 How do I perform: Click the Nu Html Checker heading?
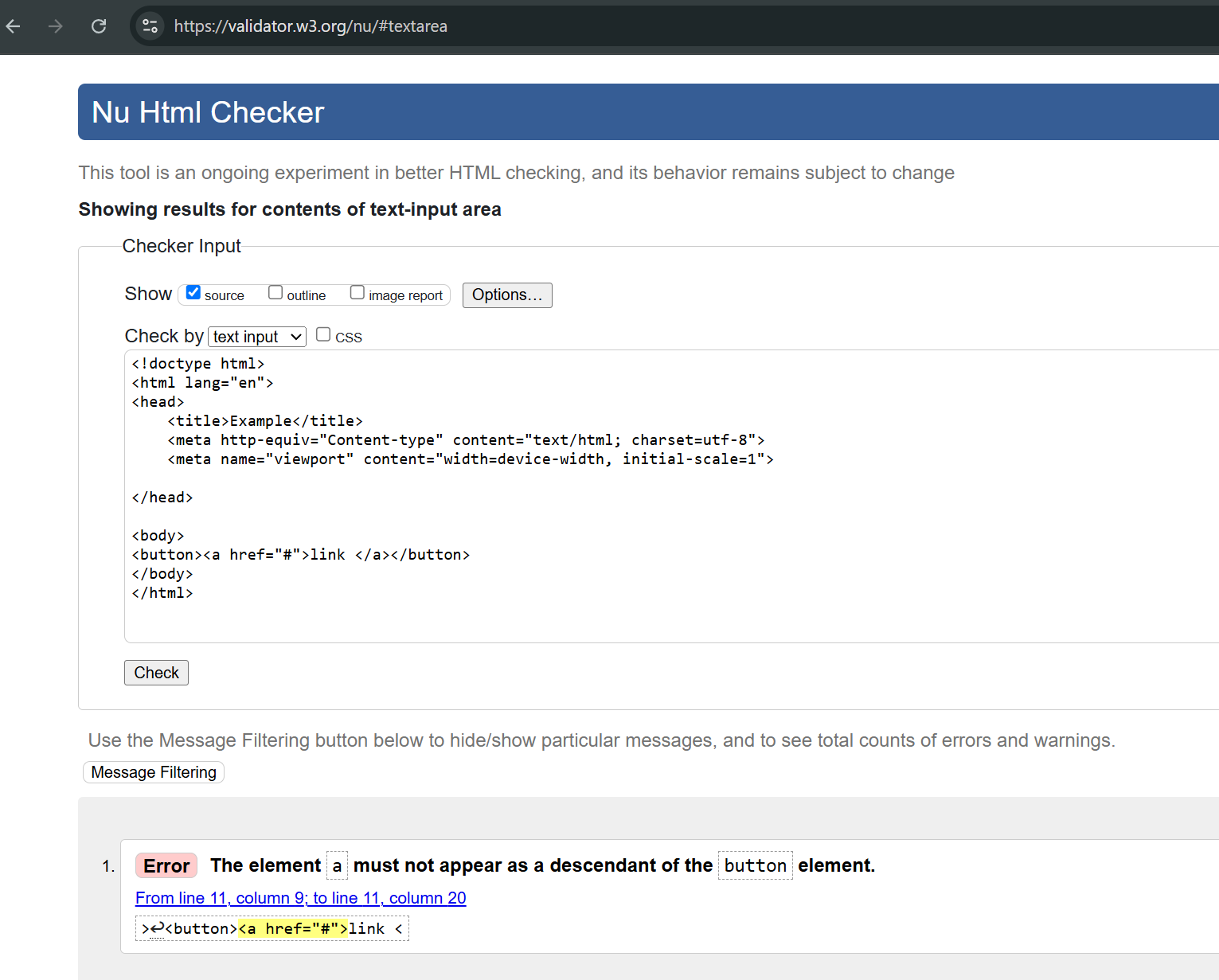pos(208,112)
